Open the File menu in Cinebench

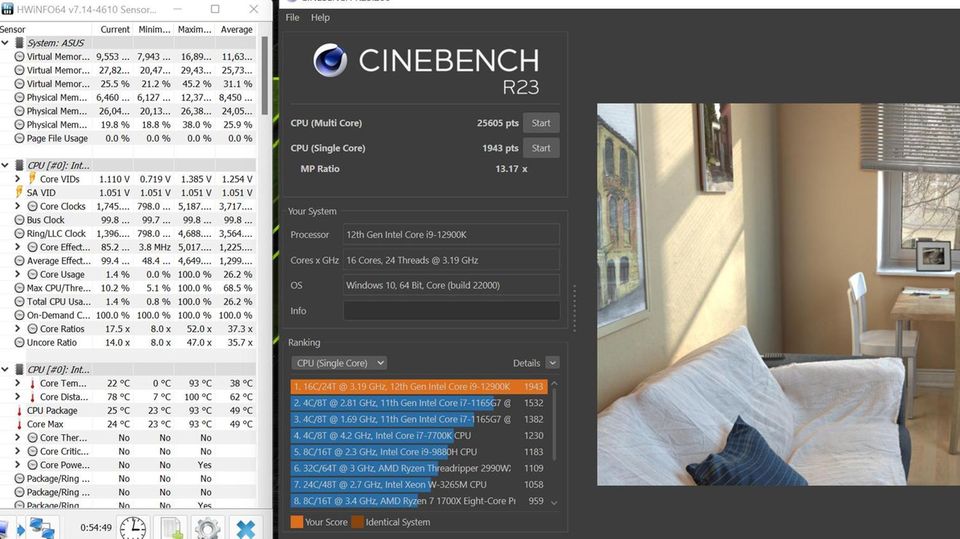click(x=292, y=18)
